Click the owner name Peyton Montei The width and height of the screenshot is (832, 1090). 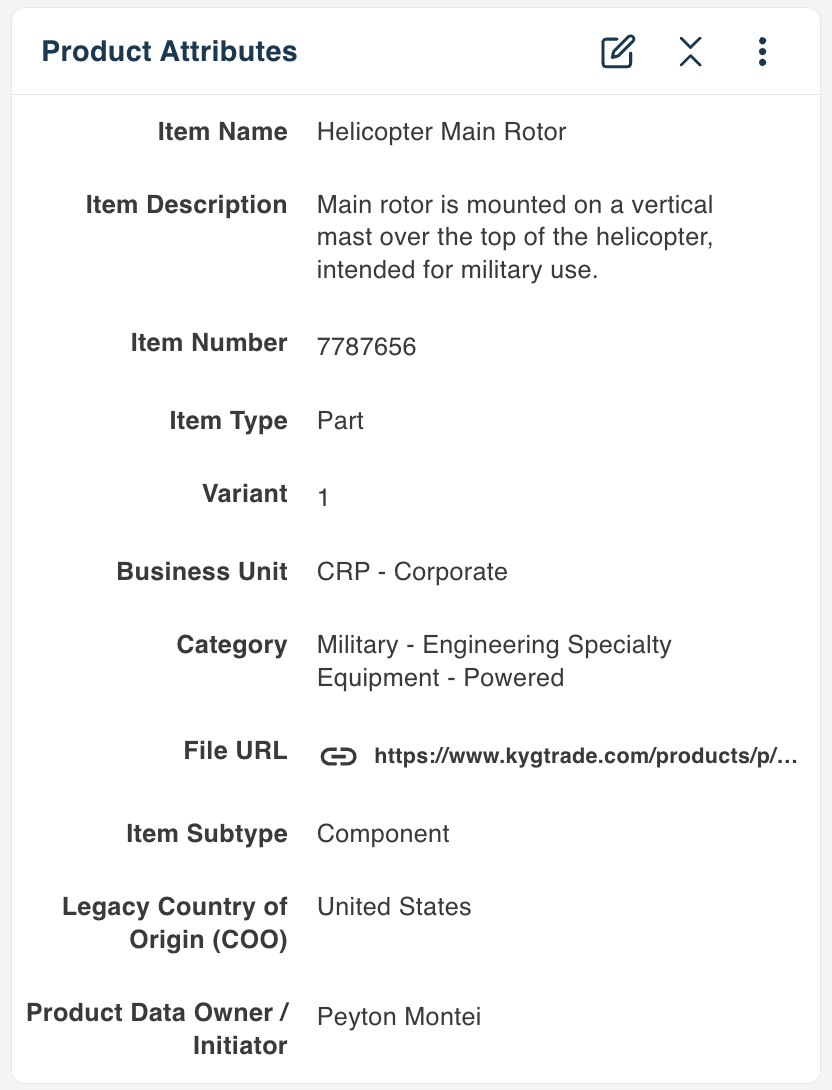pyautogui.click(x=399, y=1016)
